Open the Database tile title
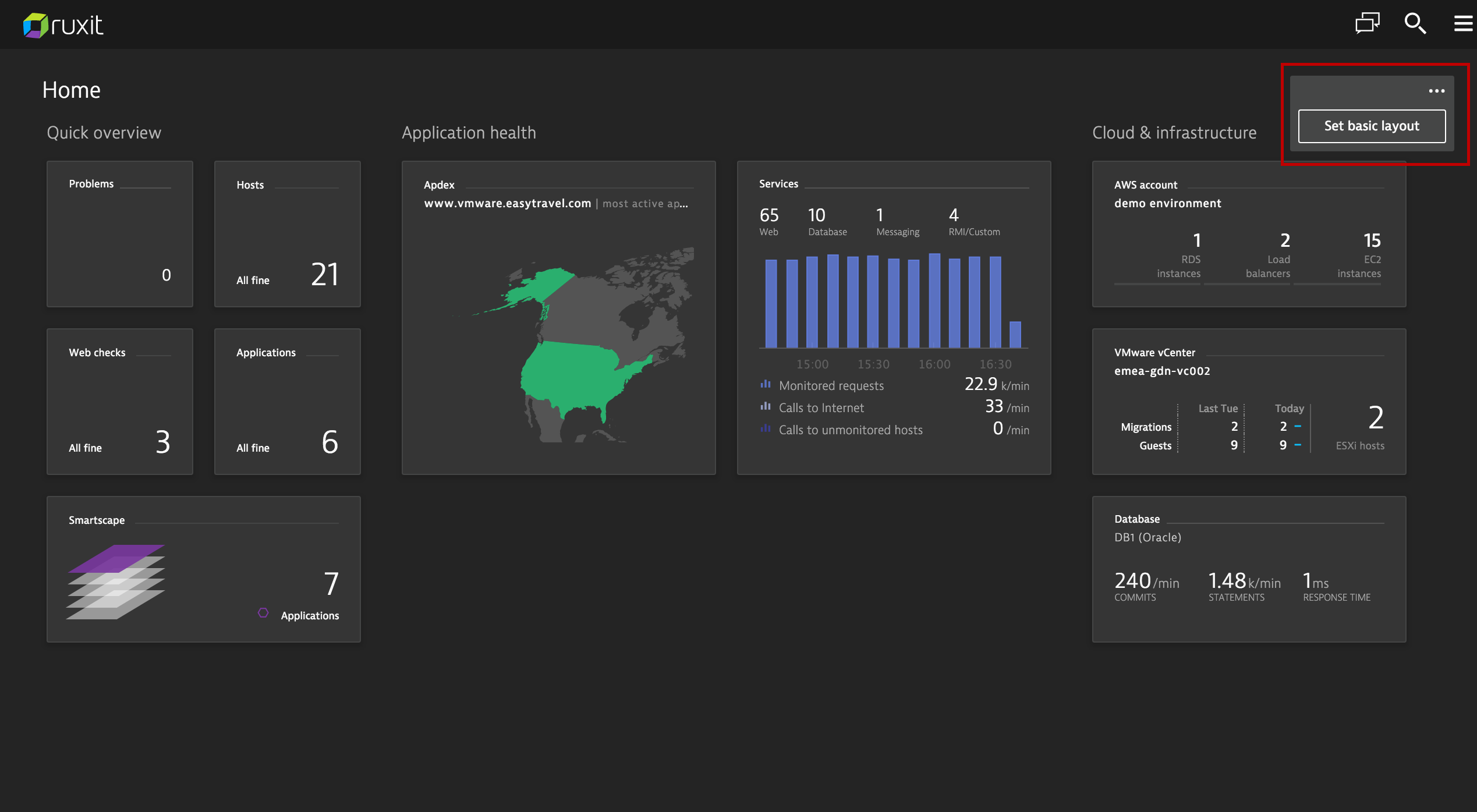Screen dimensions: 1477x812 coord(1137,519)
